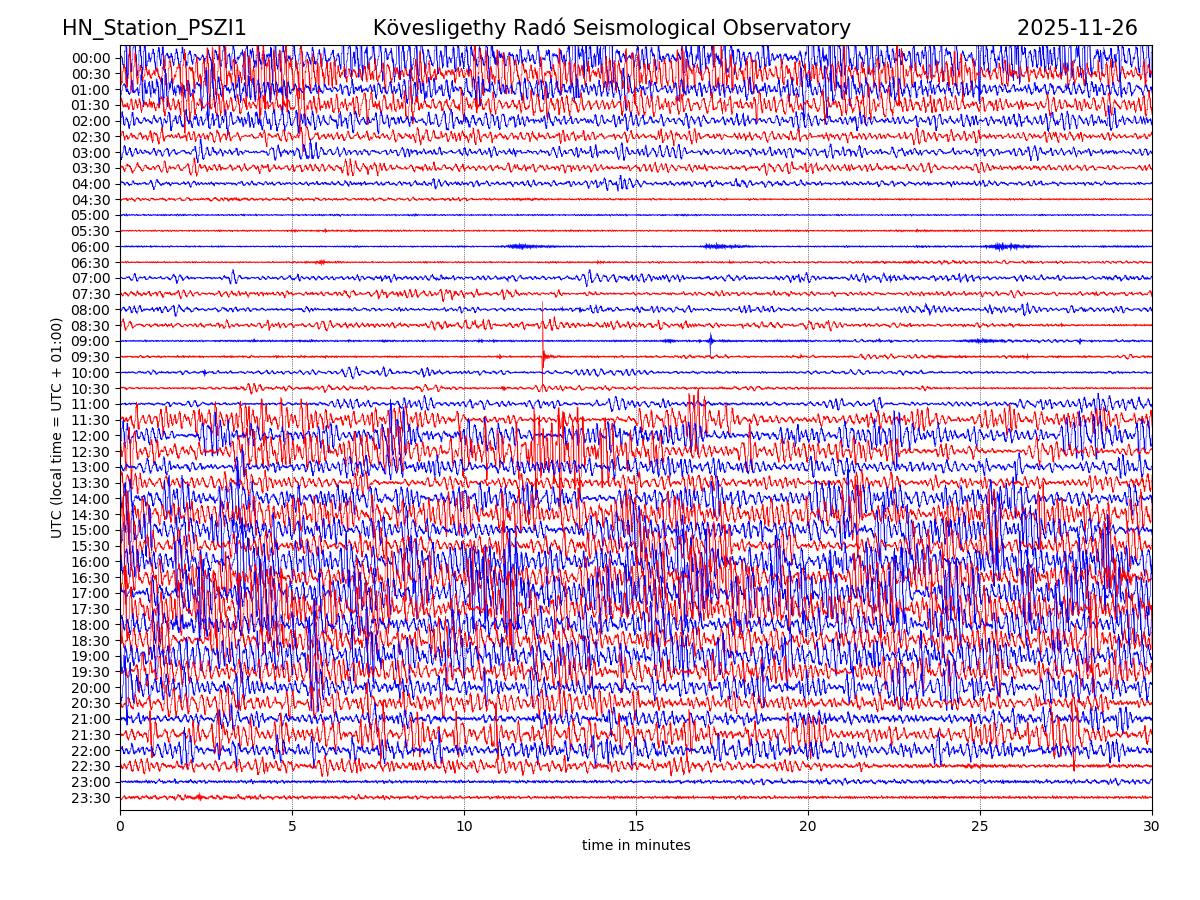Click the 30 tick on the minutes axis
Image resolution: width=1200 pixels, height=900 pixels.
coord(1152,827)
